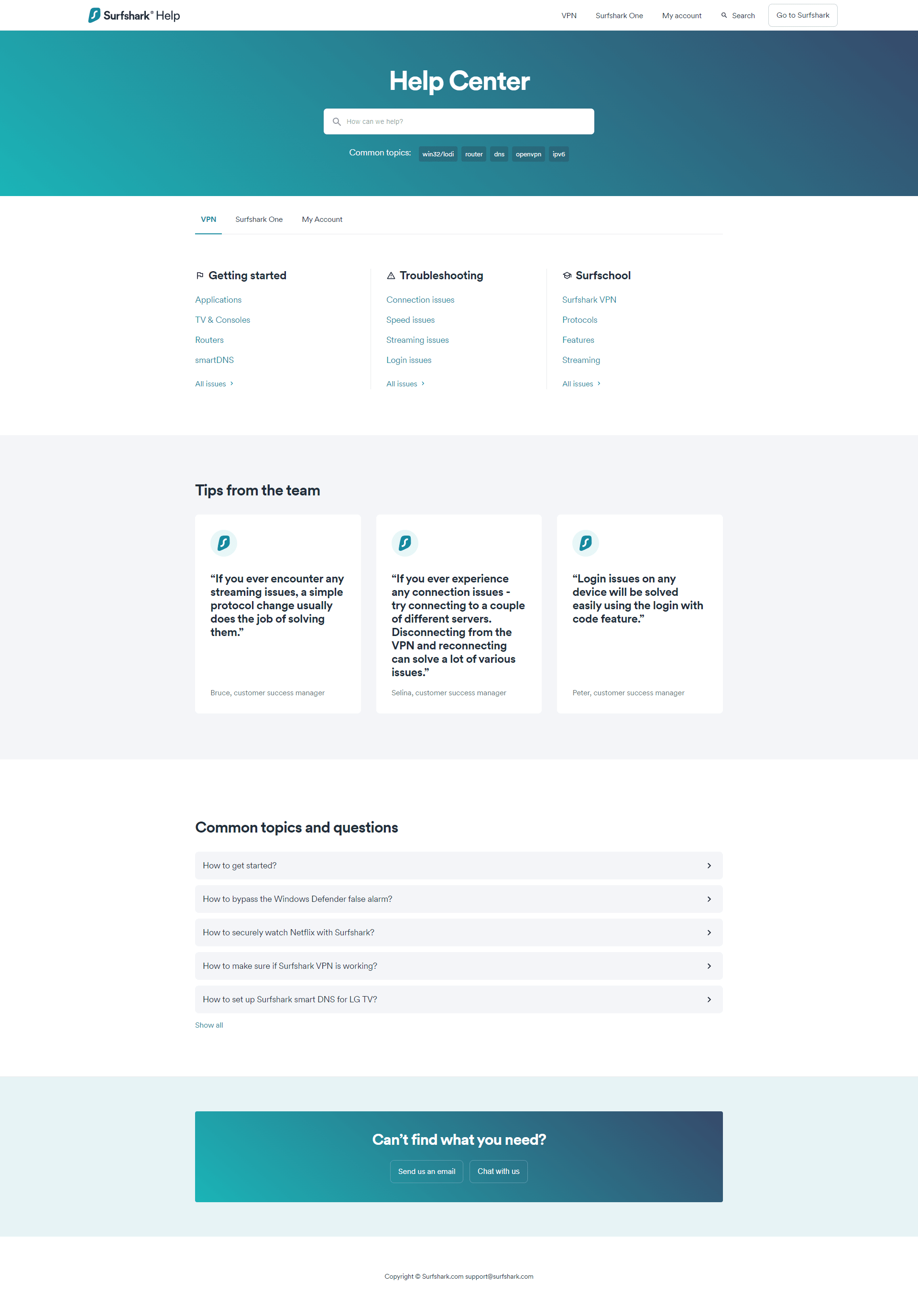Click Selina's Surfshark avatar icon
918x1316 pixels.
[x=404, y=543]
